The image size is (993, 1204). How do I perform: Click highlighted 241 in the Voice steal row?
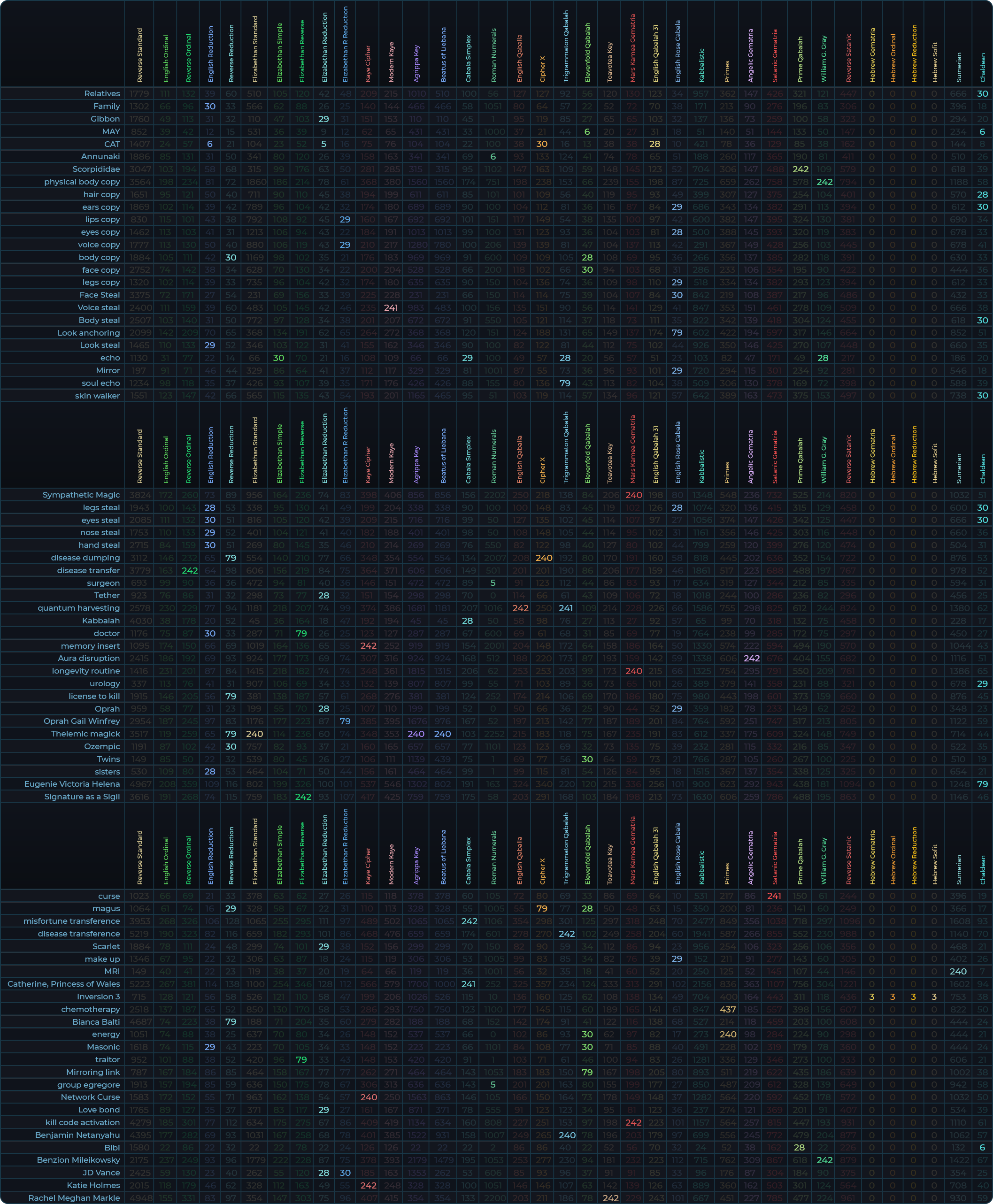click(391, 308)
